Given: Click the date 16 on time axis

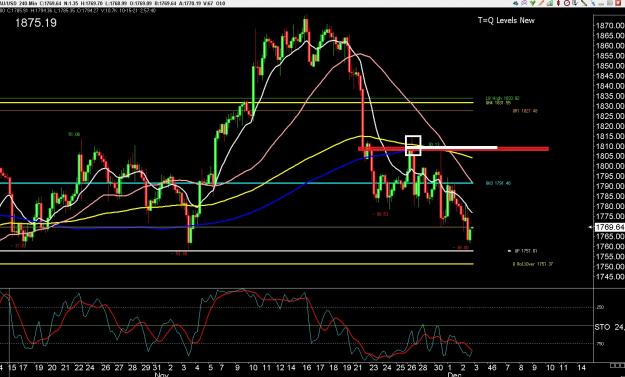Looking at the screenshot, I should click(307, 367).
